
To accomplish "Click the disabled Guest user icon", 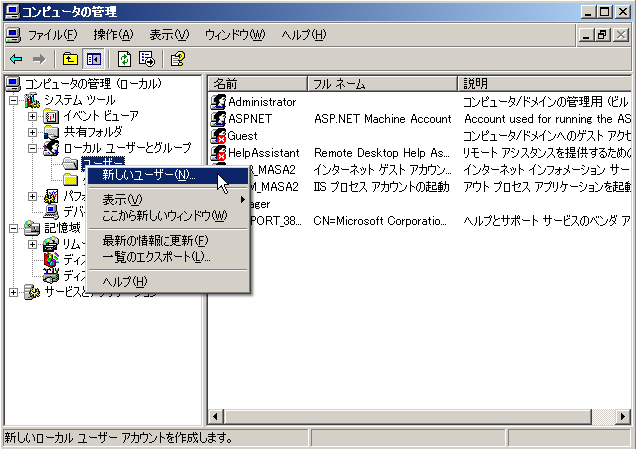I will [218, 136].
